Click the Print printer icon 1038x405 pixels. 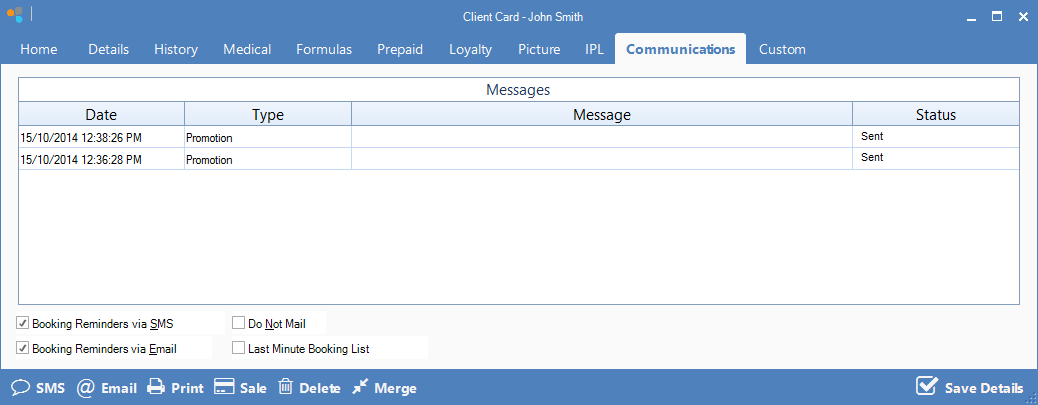(155, 388)
